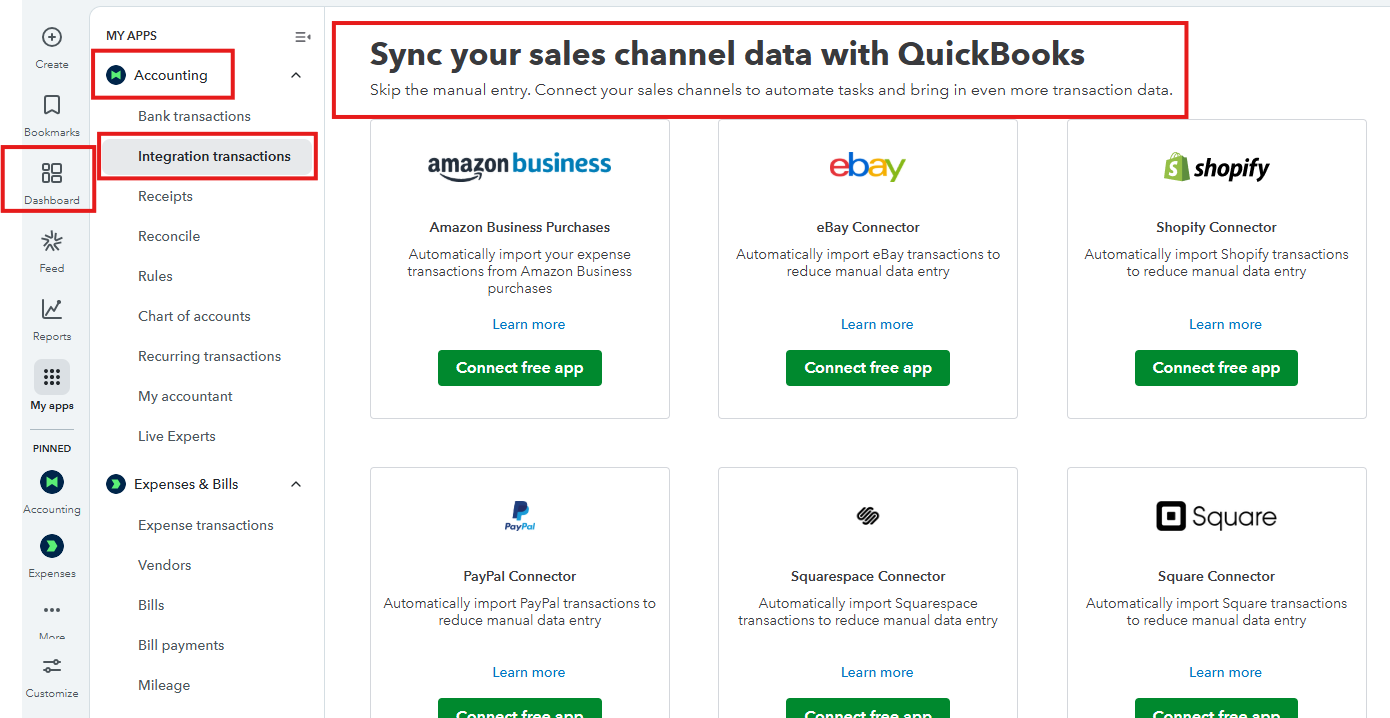Open Learn more under Amazon Business
Viewport: 1390px width, 718px height.
(x=528, y=324)
